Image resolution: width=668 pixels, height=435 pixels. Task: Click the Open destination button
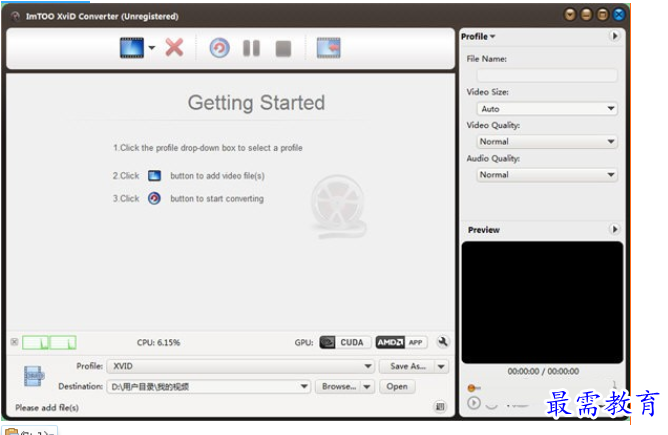click(x=397, y=387)
